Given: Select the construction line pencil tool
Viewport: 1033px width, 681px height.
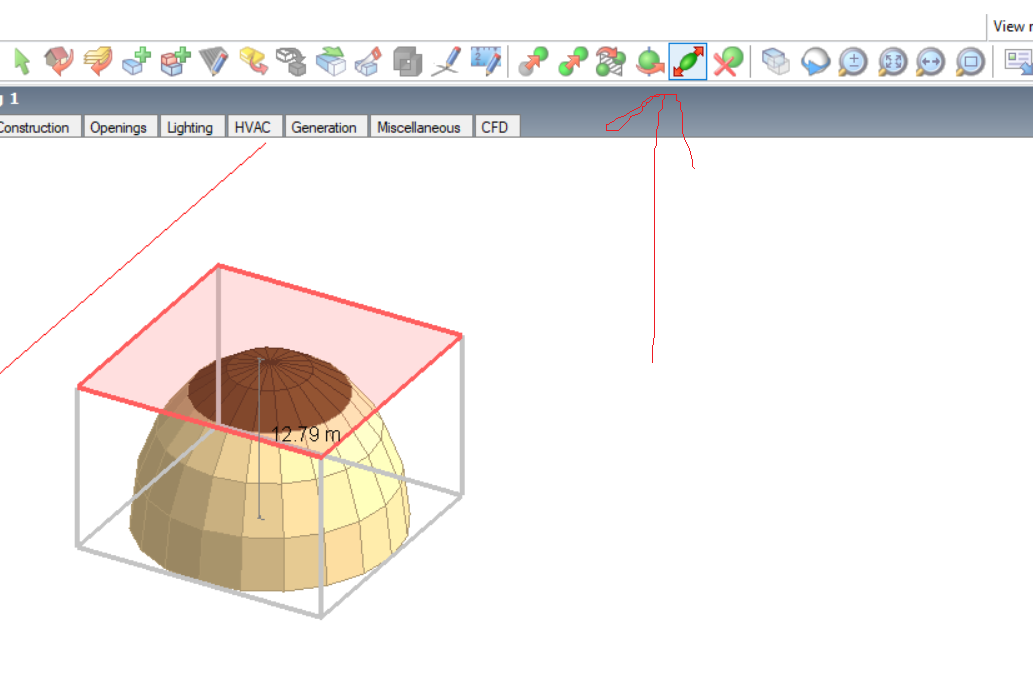Looking at the screenshot, I should click(x=446, y=61).
